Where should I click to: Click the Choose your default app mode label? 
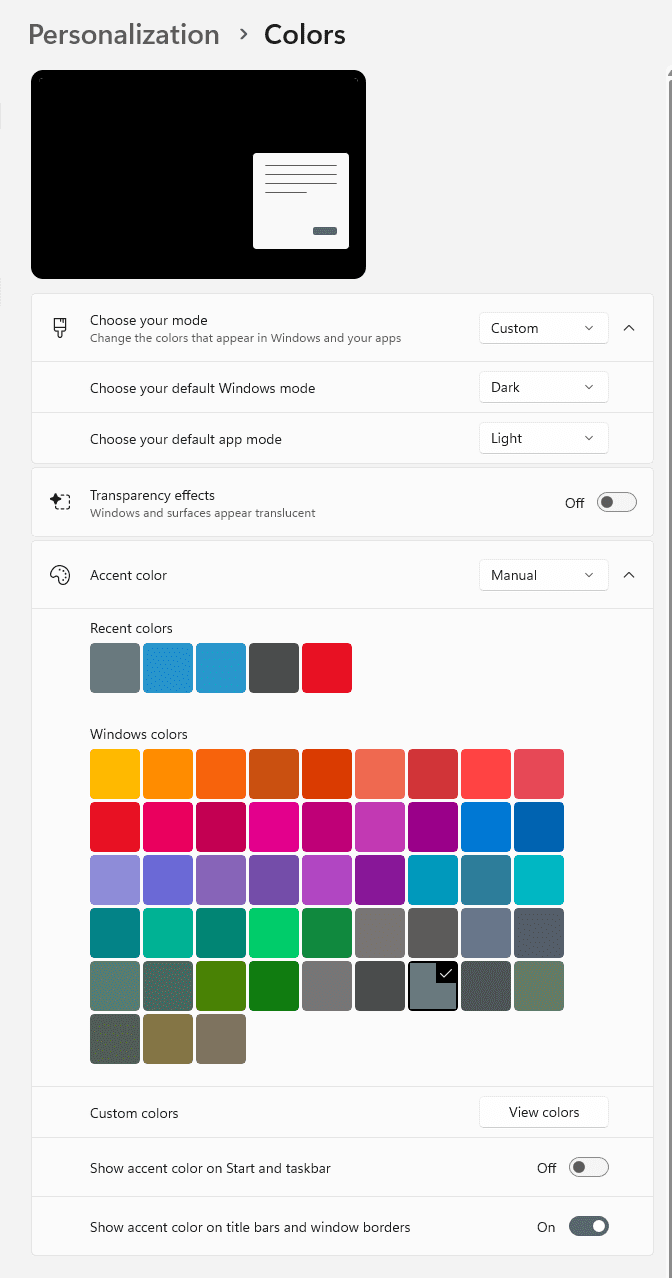click(x=186, y=439)
